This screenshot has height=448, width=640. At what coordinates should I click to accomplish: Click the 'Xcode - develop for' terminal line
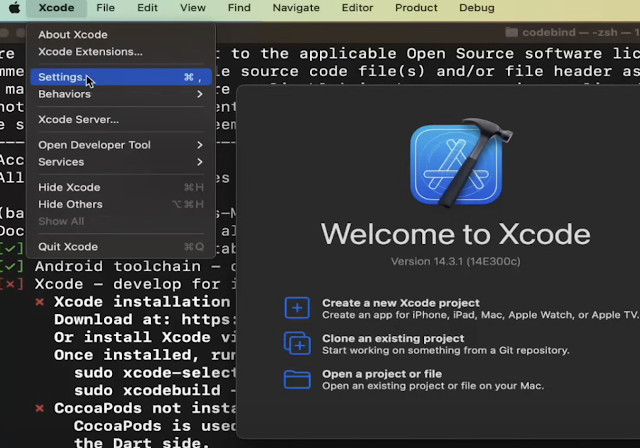tap(136, 284)
